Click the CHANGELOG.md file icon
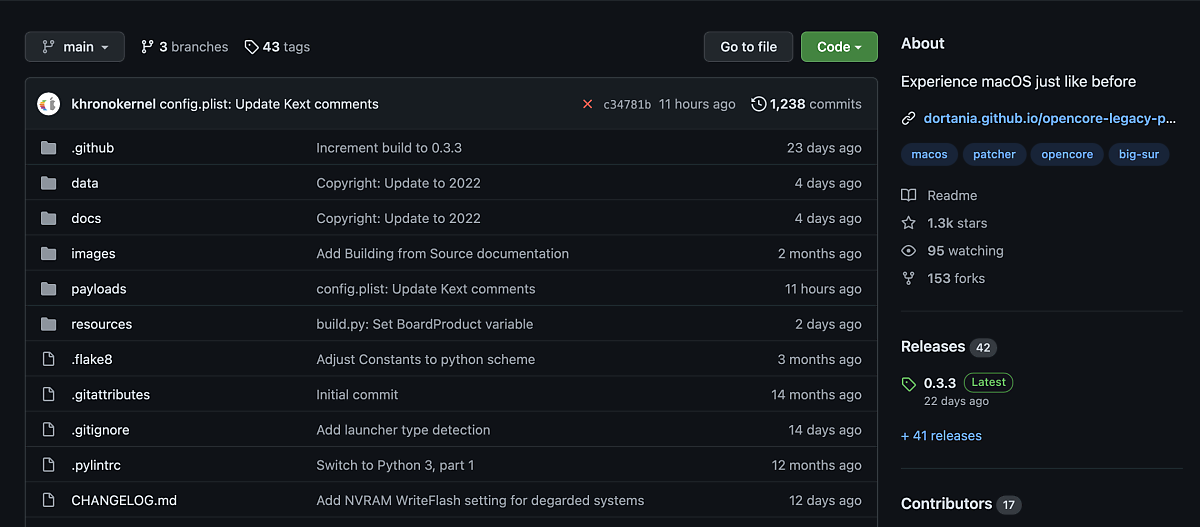Image resolution: width=1200 pixels, height=527 pixels. click(48, 500)
